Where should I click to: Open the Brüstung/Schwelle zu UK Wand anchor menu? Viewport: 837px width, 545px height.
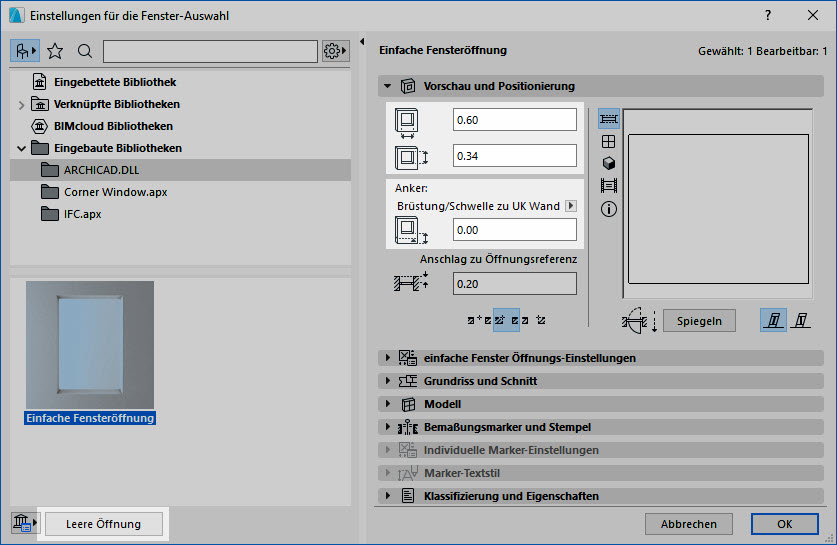pos(571,206)
